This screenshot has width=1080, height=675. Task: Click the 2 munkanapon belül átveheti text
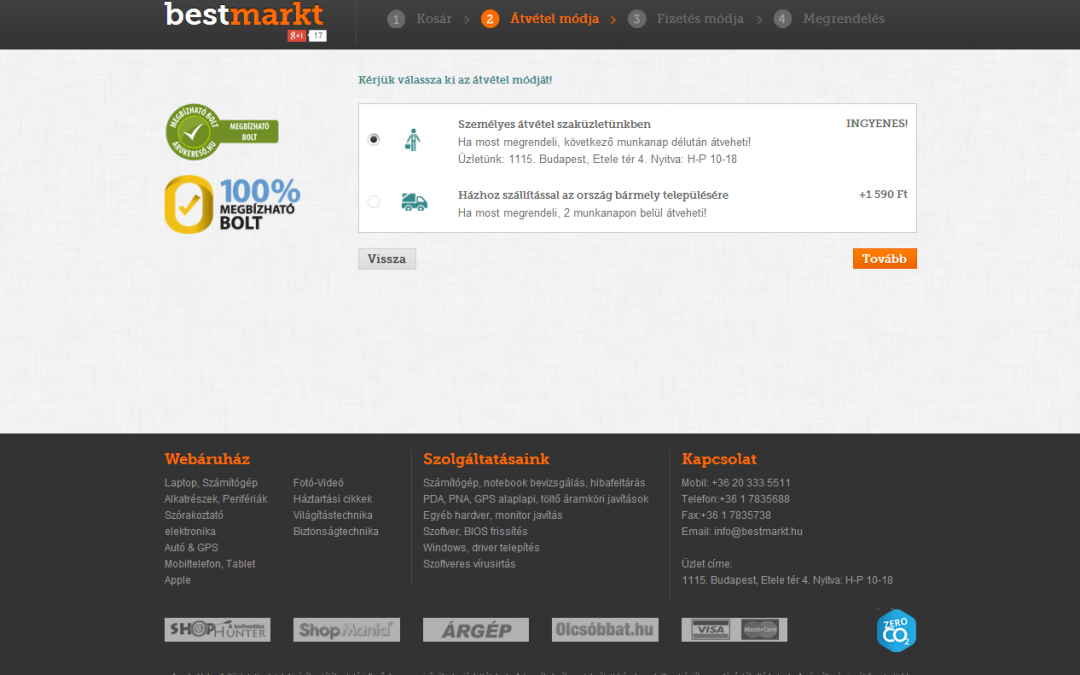635,214
